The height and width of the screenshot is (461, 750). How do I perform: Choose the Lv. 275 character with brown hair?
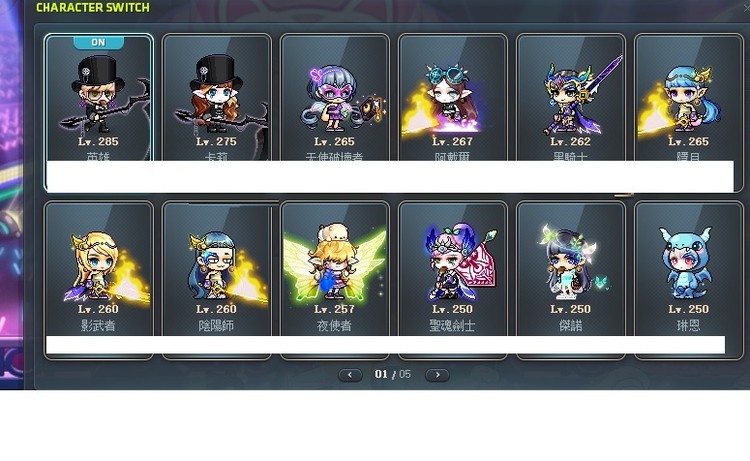(217, 98)
